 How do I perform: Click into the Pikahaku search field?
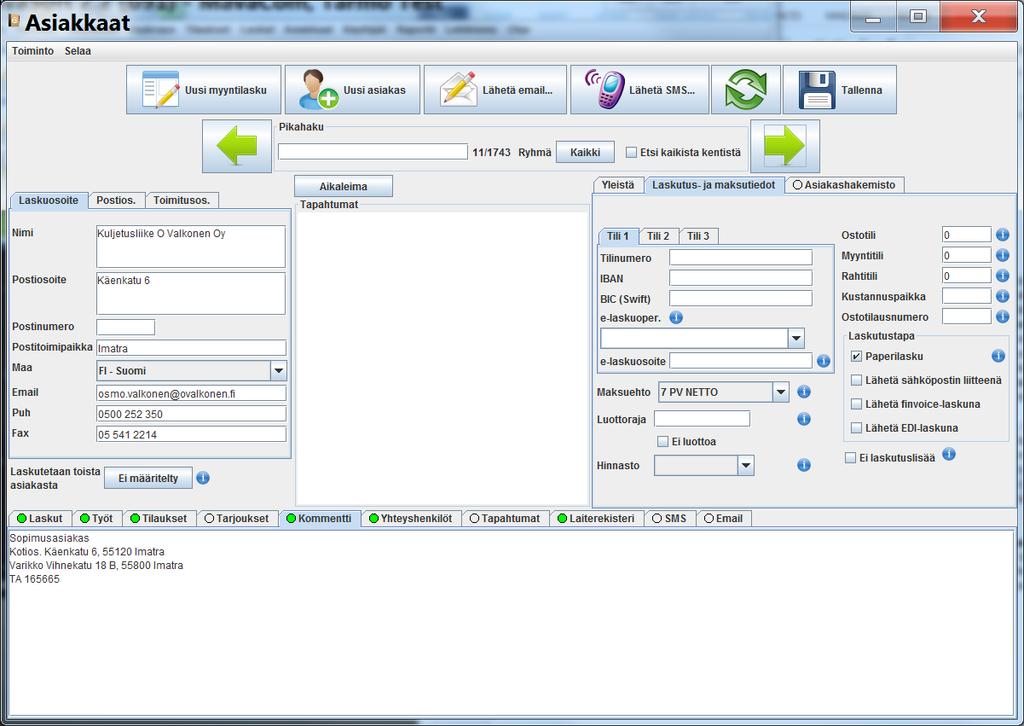(x=372, y=152)
